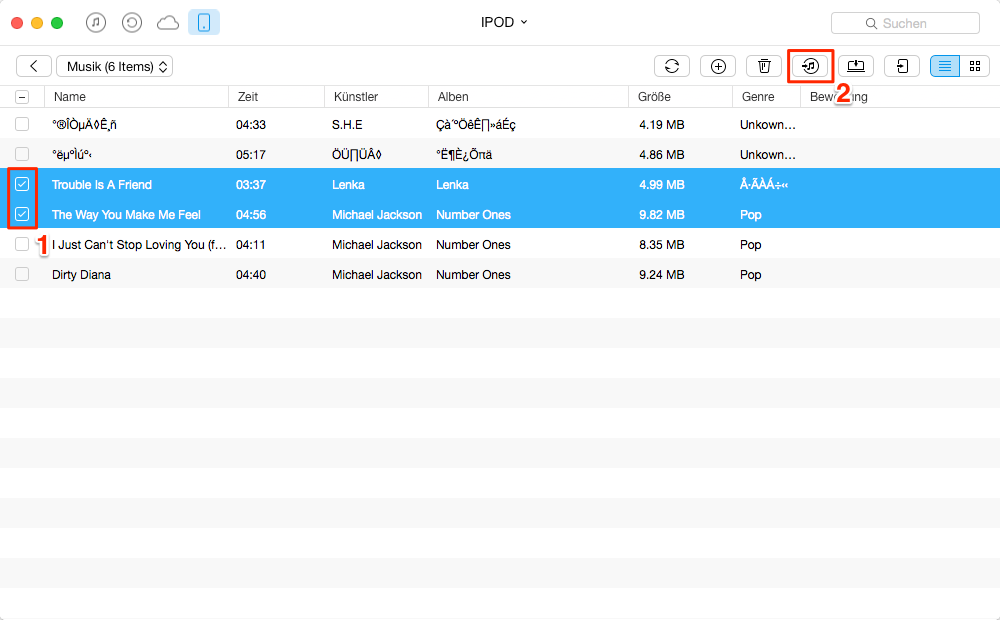Add music with the plus button

pyautogui.click(x=718, y=66)
